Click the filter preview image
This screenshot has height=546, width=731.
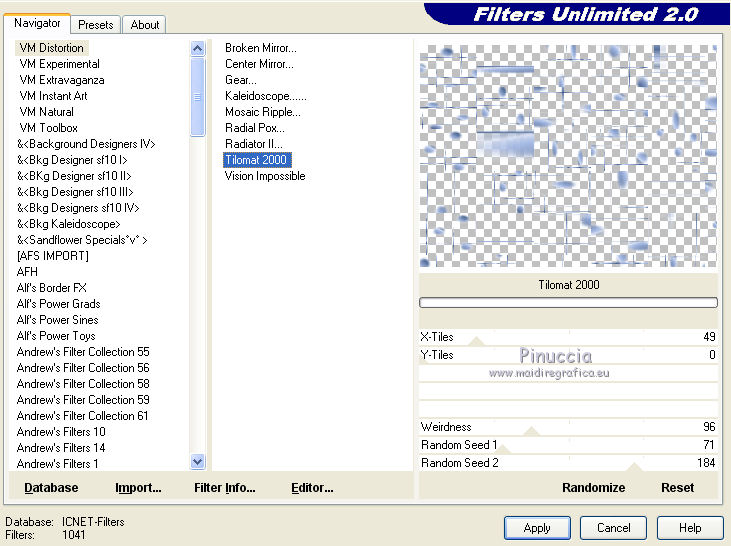568,156
